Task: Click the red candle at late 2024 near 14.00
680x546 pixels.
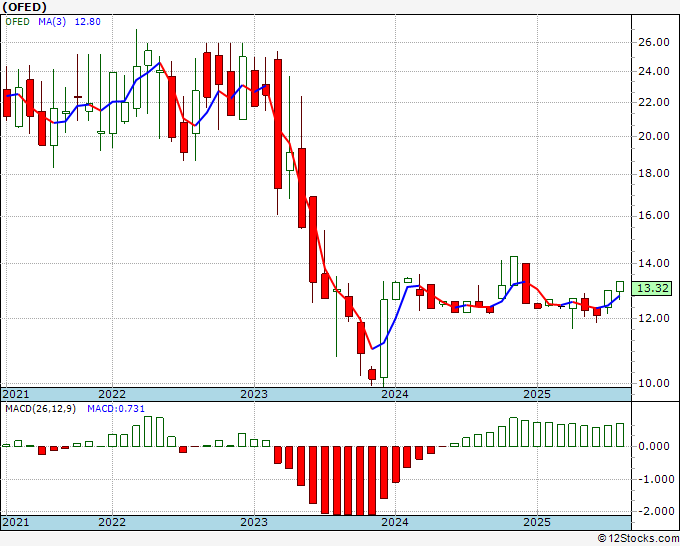Action: pyautogui.click(x=526, y=283)
